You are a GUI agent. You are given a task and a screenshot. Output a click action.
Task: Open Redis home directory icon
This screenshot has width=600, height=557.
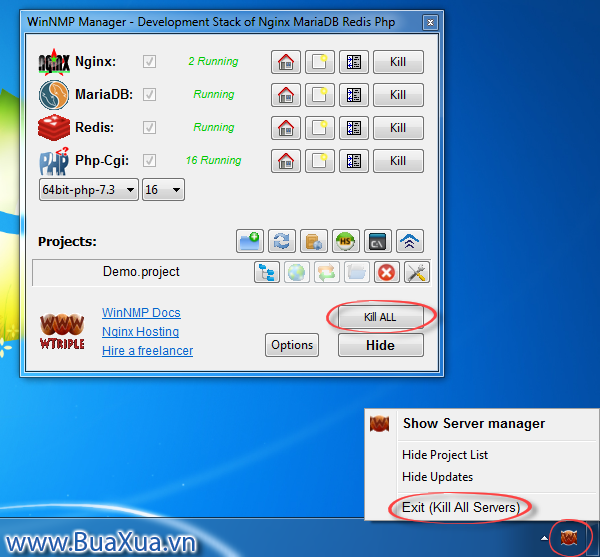click(x=286, y=127)
